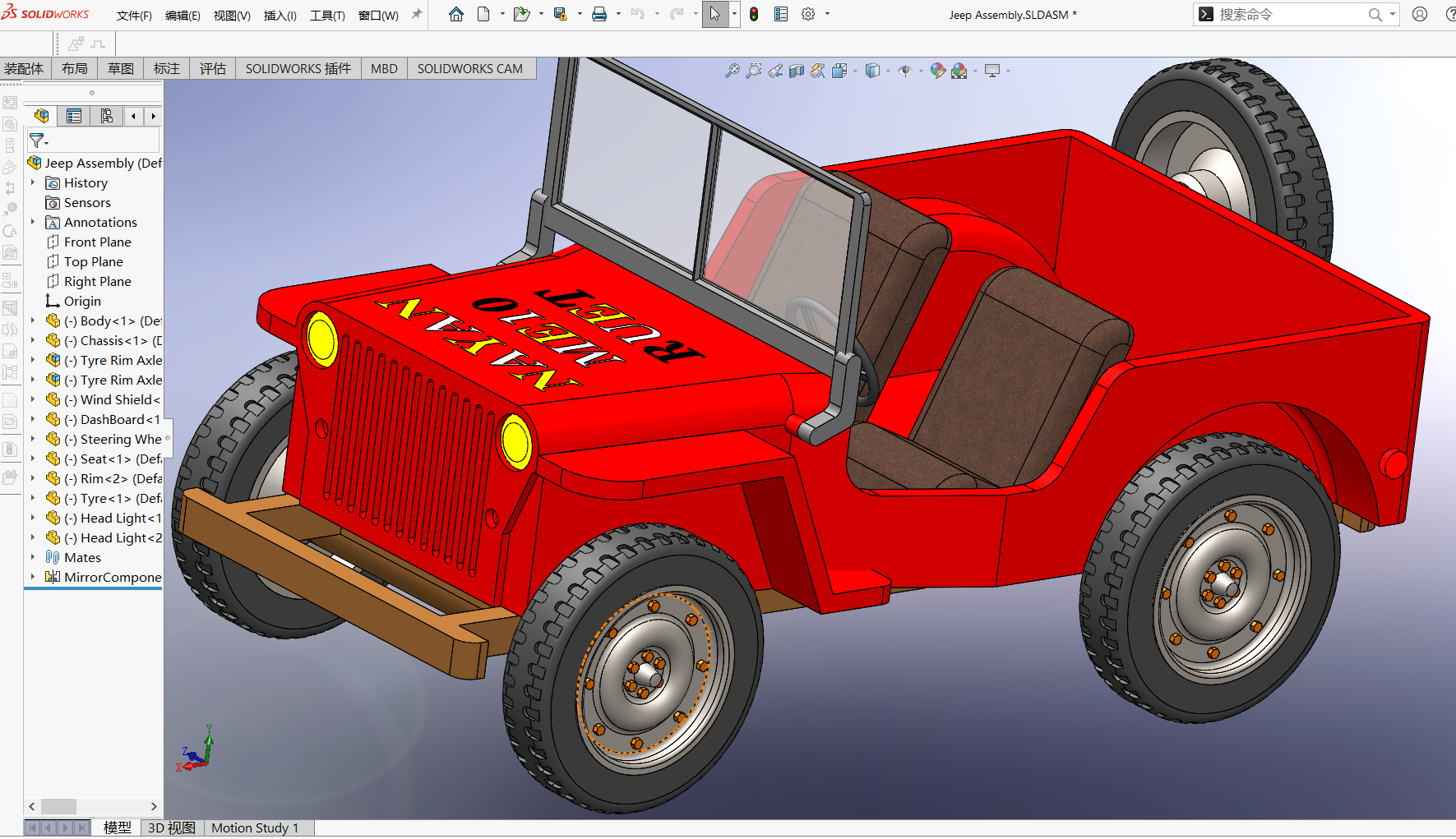This screenshot has width=1456, height=839.
Task: Open the Save options dropdown arrow
Action: pyautogui.click(x=580, y=14)
